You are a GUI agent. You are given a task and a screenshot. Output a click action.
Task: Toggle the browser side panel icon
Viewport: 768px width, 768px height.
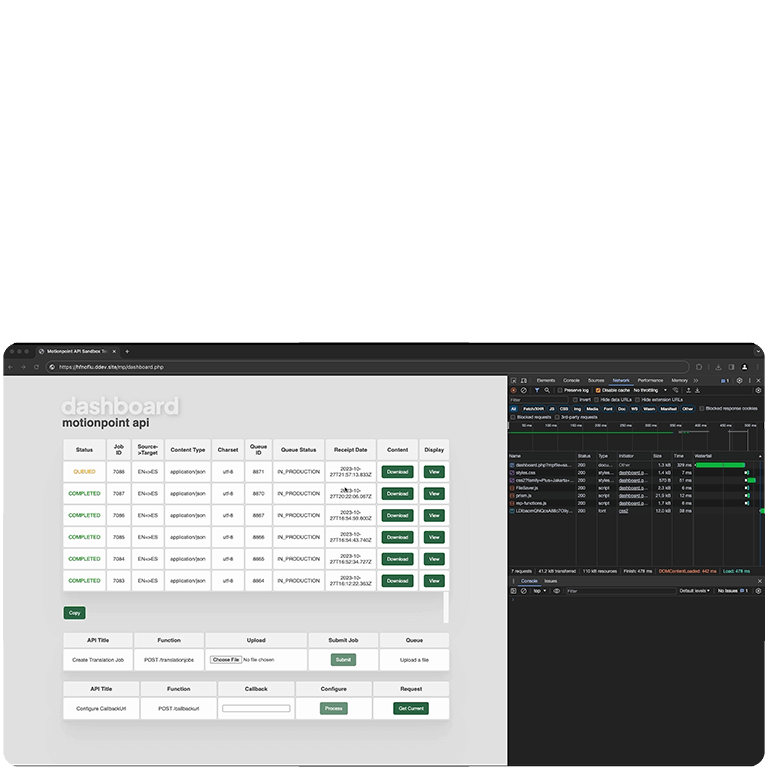click(731, 367)
